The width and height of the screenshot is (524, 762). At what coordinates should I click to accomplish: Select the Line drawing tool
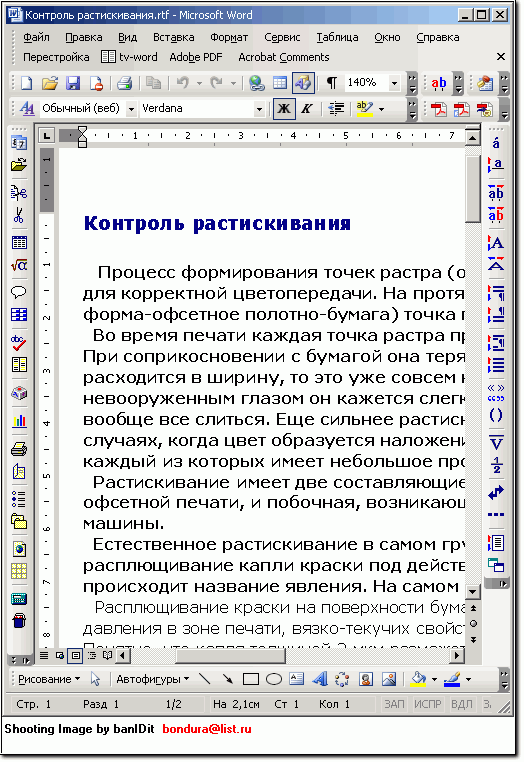205,680
